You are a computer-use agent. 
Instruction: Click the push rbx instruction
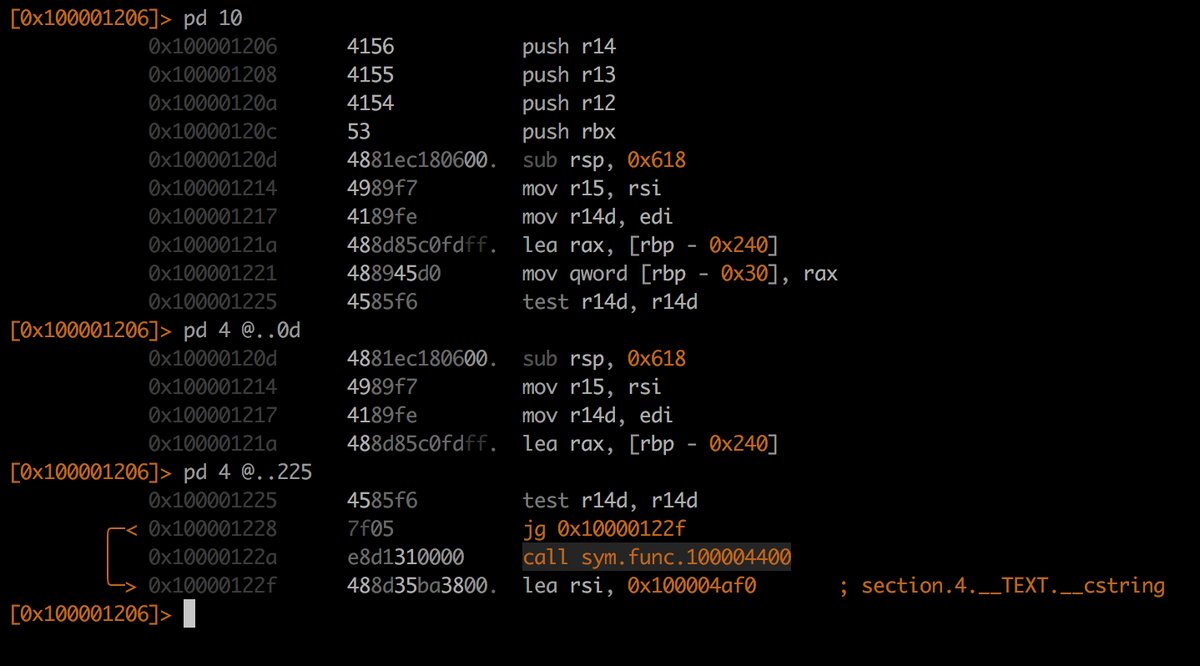[x=569, y=132]
